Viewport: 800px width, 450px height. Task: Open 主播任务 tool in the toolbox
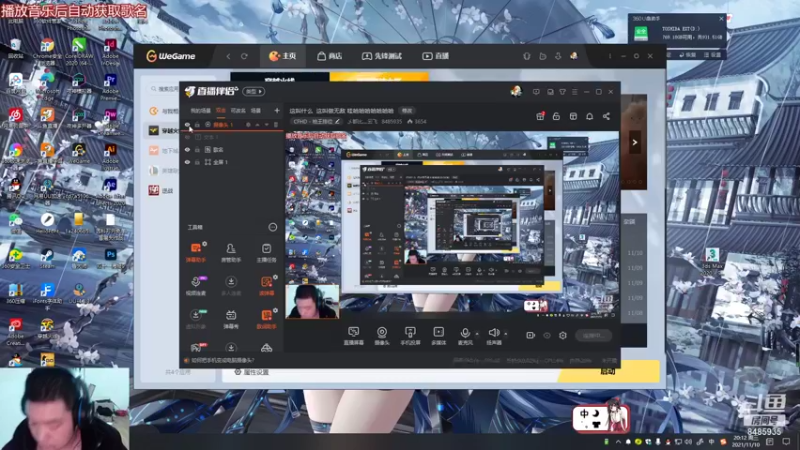266,253
